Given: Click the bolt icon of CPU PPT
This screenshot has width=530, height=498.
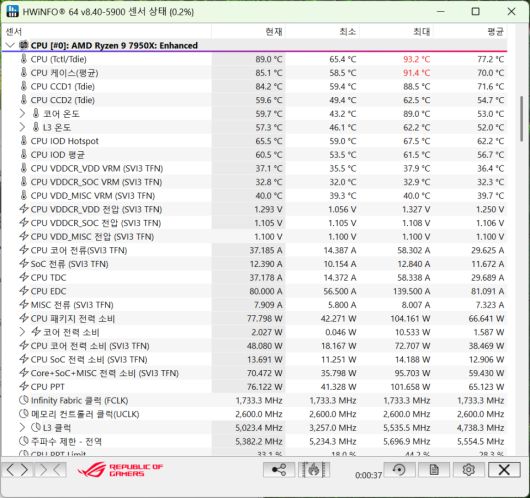Looking at the screenshot, I should pos(23,386).
